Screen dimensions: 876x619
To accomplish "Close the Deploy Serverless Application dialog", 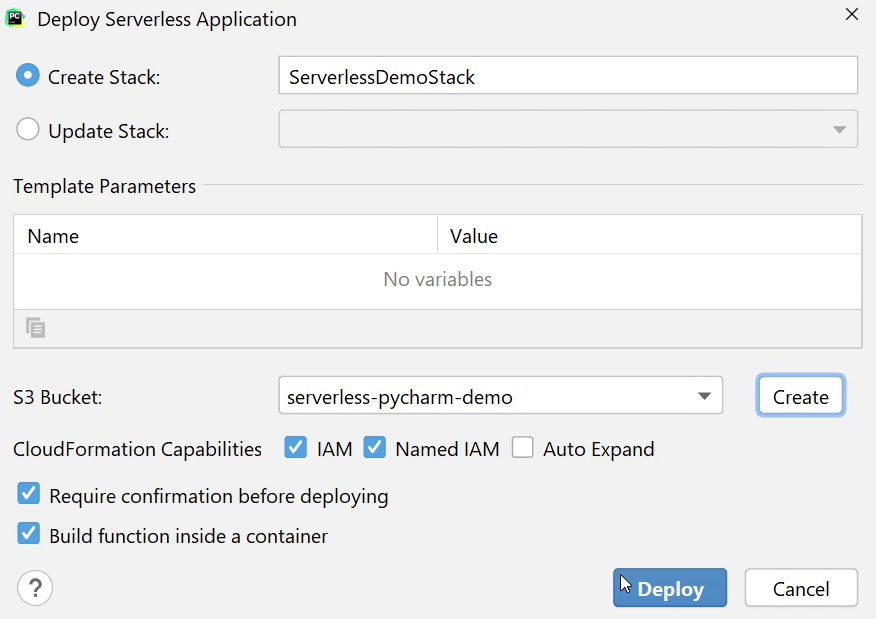I will coord(852,15).
